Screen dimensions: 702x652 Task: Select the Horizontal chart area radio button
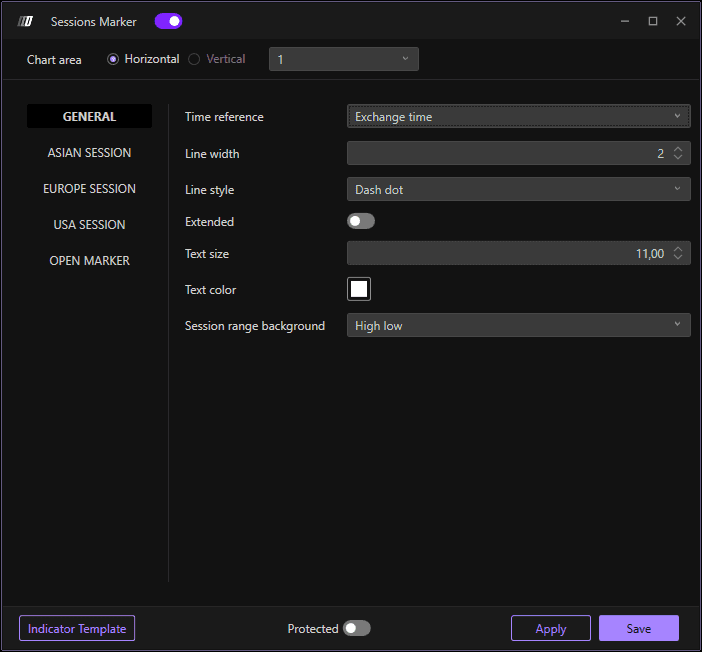point(113,59)
